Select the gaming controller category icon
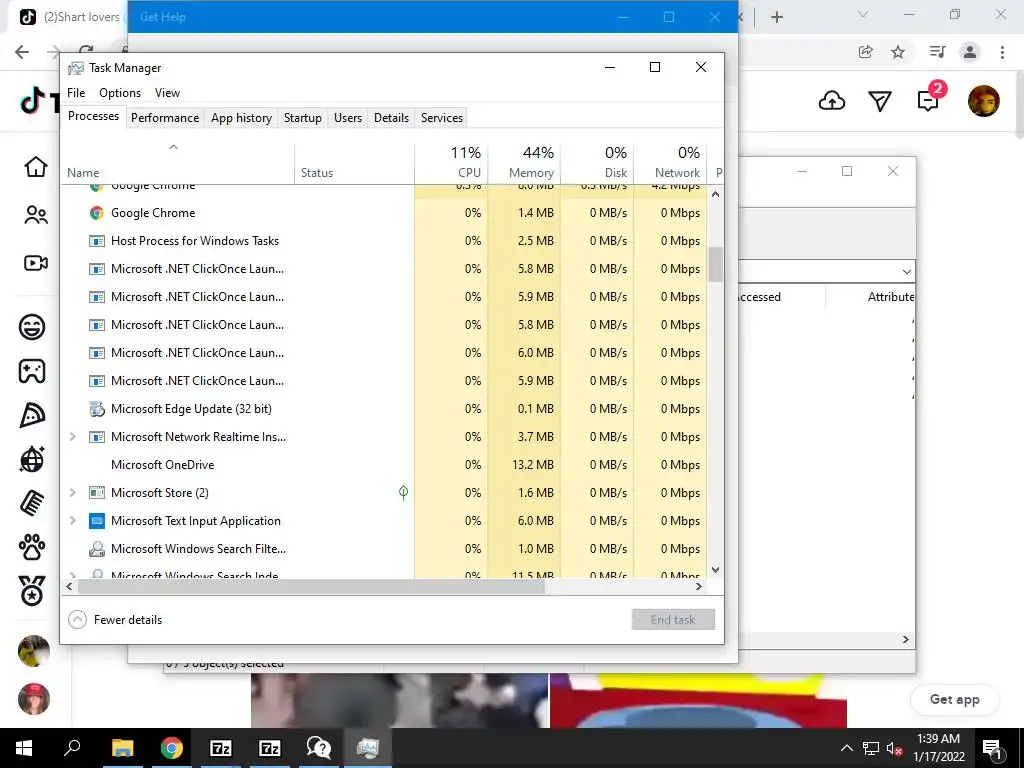 [x=32, y=371]
